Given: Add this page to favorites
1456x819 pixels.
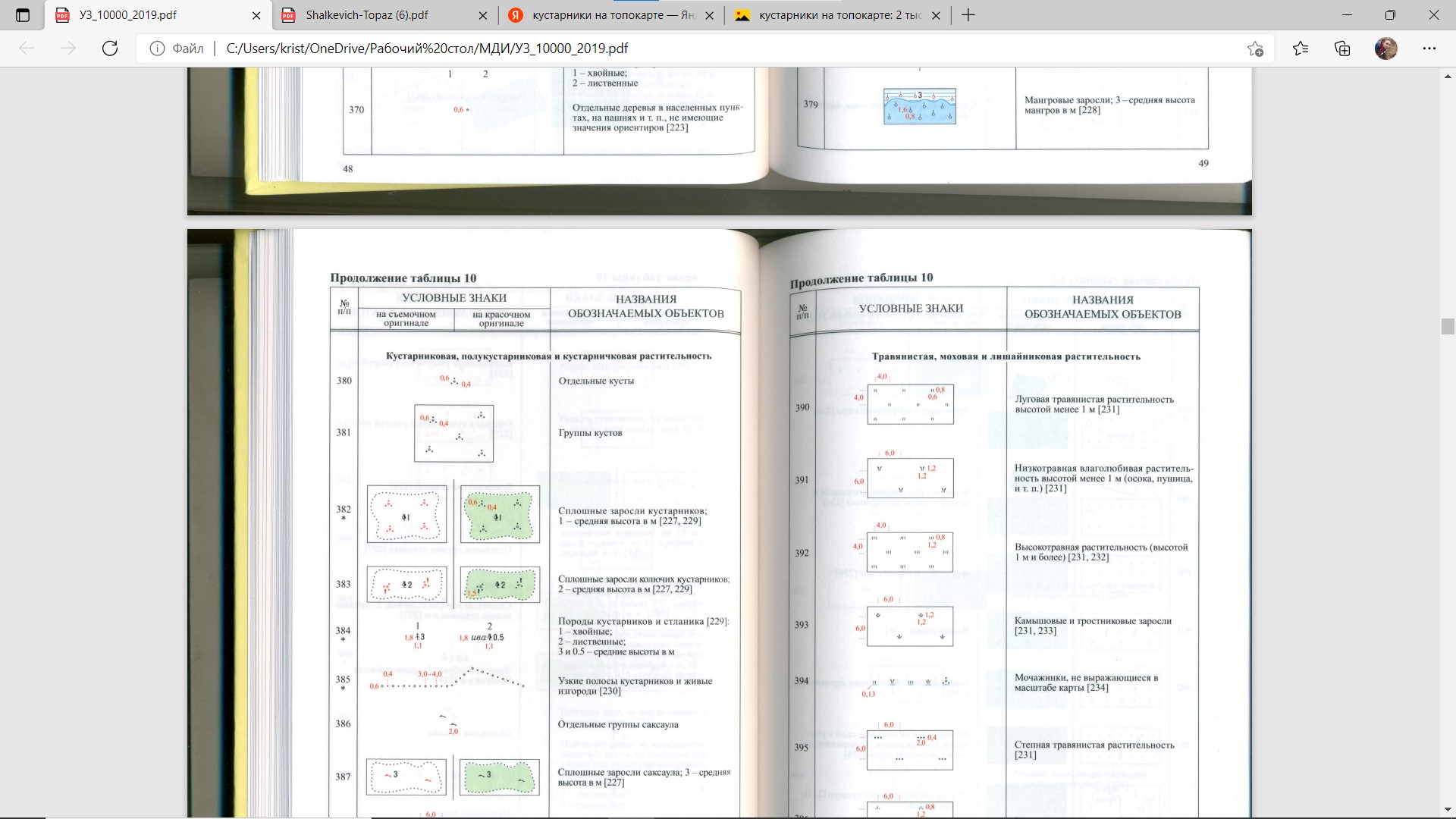Looking at the screenshot, I should tap(1255, 49).
